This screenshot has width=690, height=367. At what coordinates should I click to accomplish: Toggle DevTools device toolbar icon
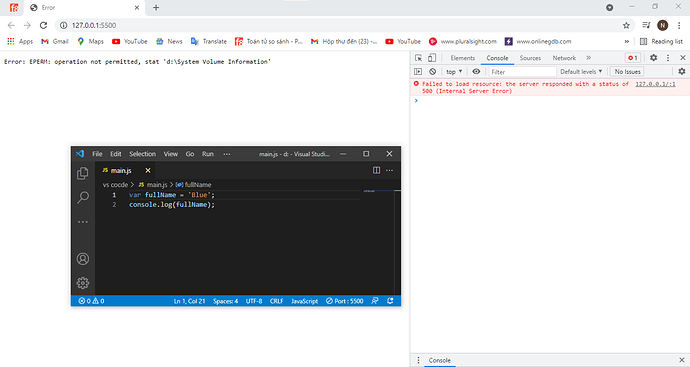point(432,58)
